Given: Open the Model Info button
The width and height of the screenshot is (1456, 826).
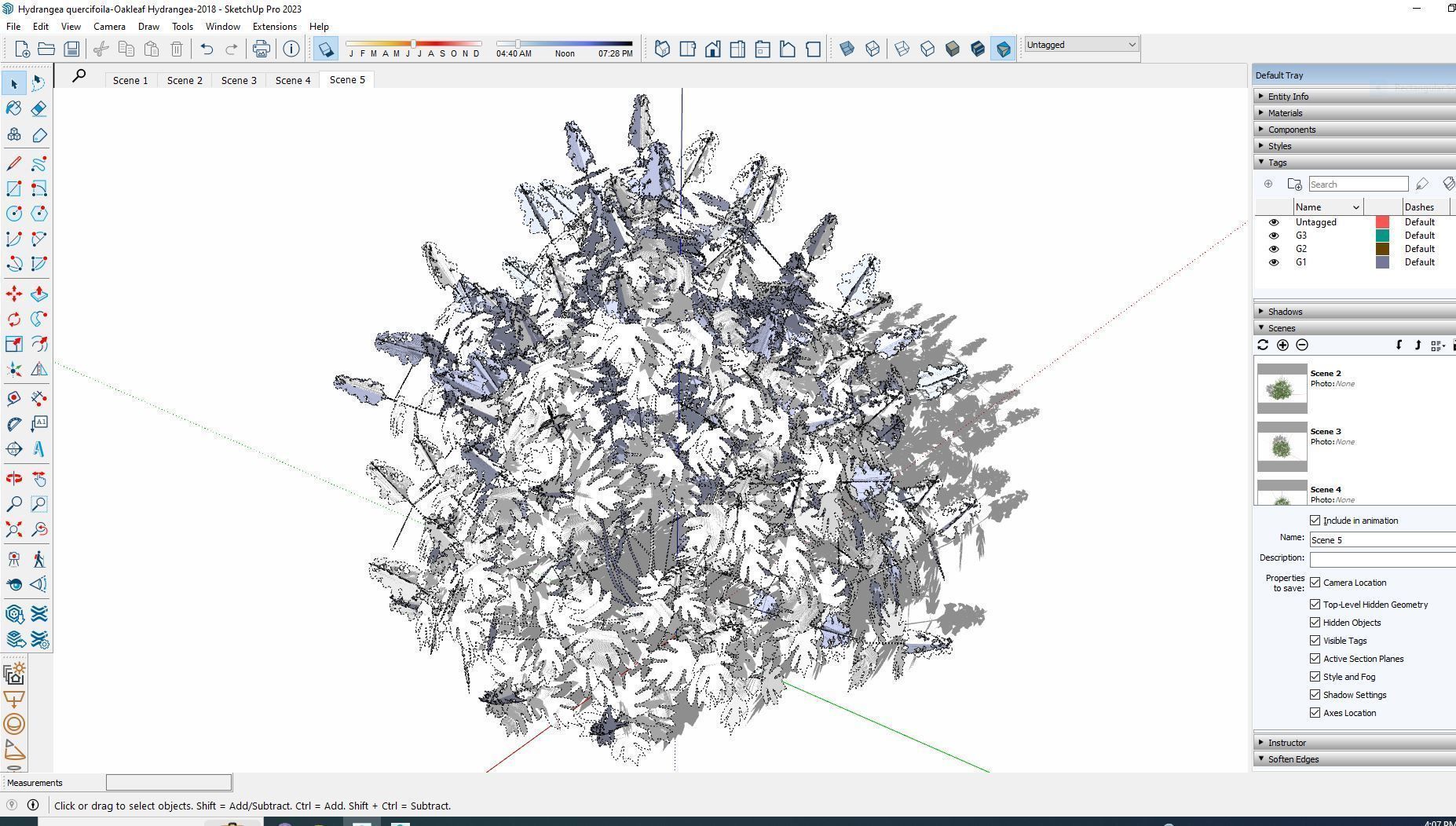Looking at the screenshot, I should pyautogui.click(x=291, y=49).
